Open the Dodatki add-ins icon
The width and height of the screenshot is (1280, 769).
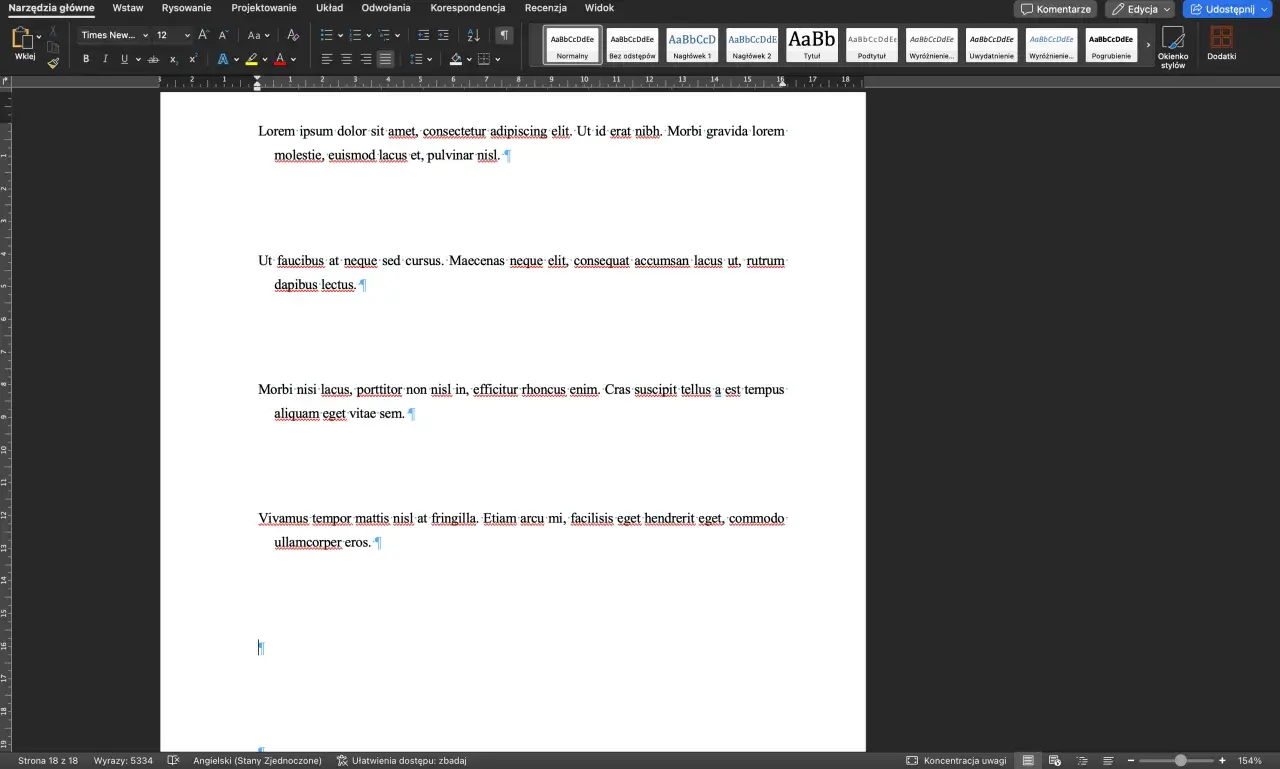point(1221,43)
